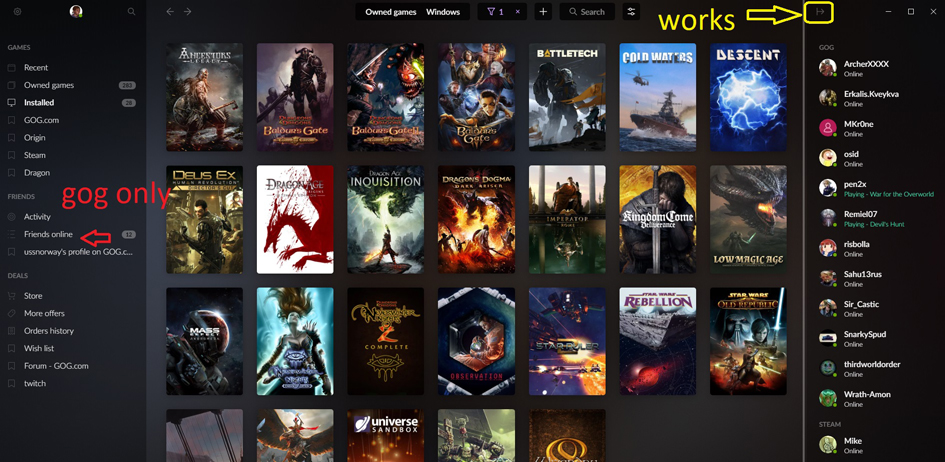The image size is (945, 462).
Task: Open Observation game cover
Action: (x=476, y=341)
